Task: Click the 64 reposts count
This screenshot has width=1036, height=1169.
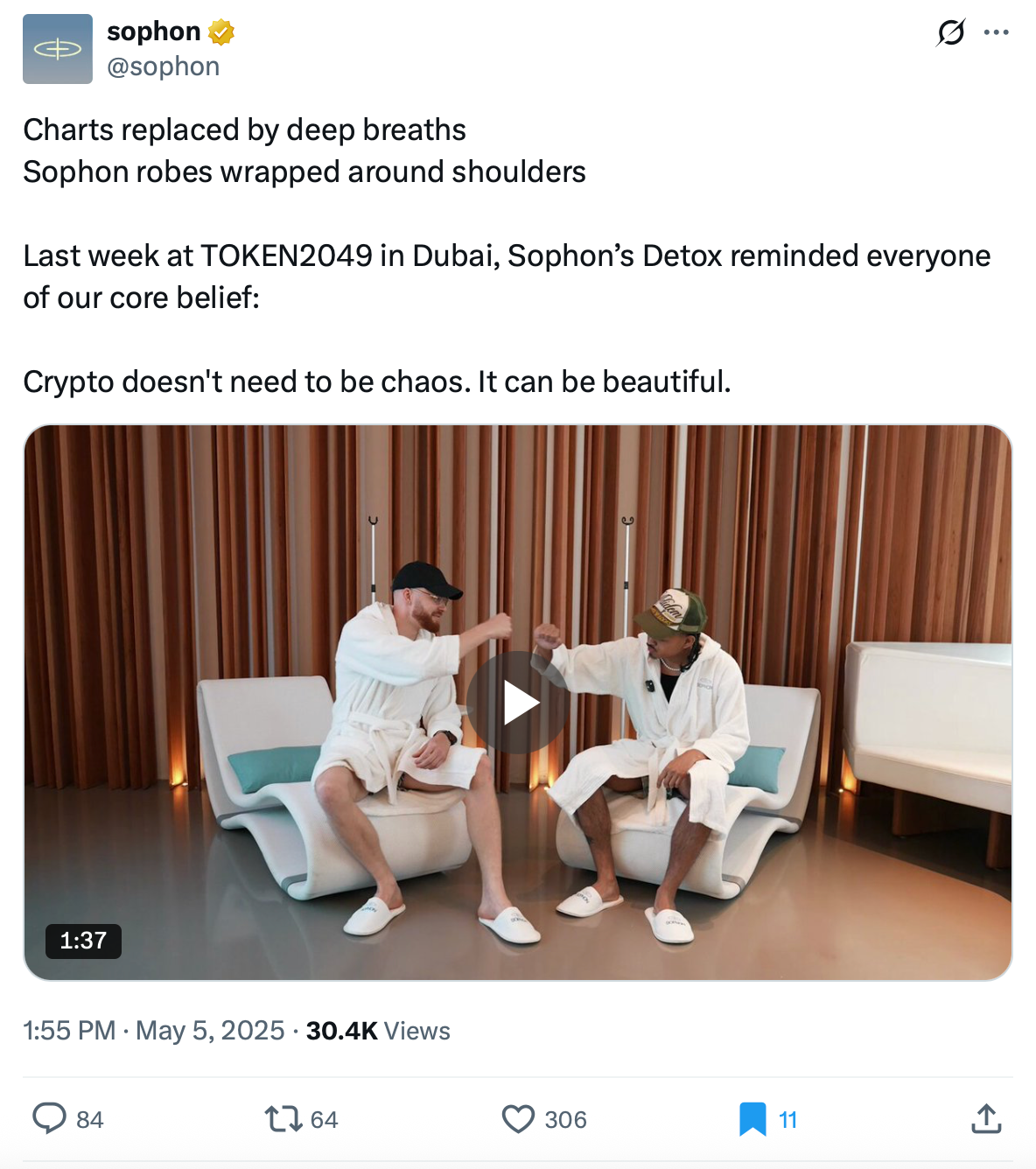Action: 324,1120
